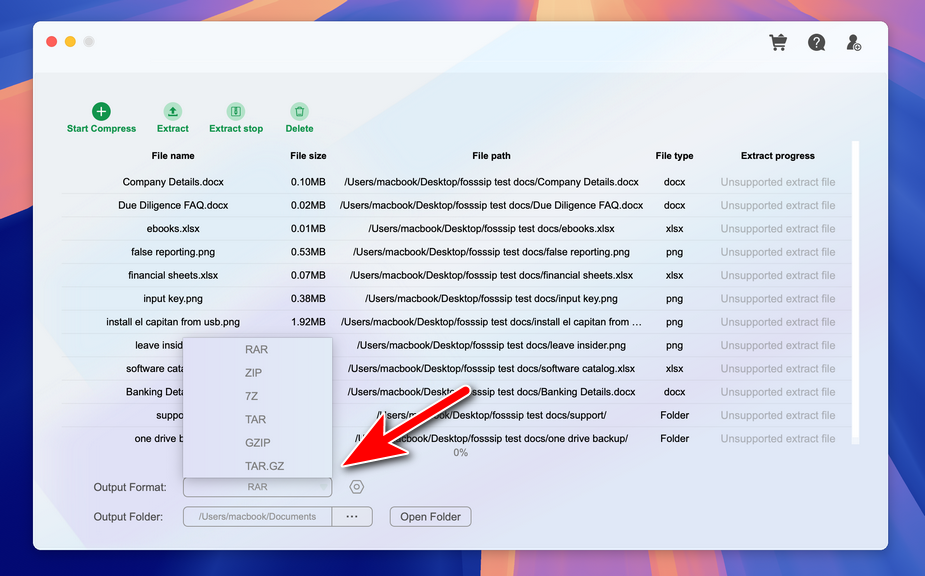Pick 7Z in the format dropdown
The width and height of the screenshot is (925, 576).
point(251,396)
